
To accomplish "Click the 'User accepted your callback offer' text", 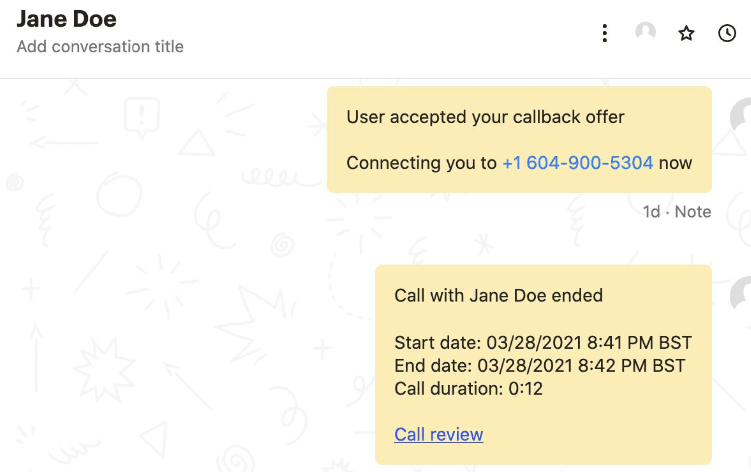I will (x=485, y=117).
